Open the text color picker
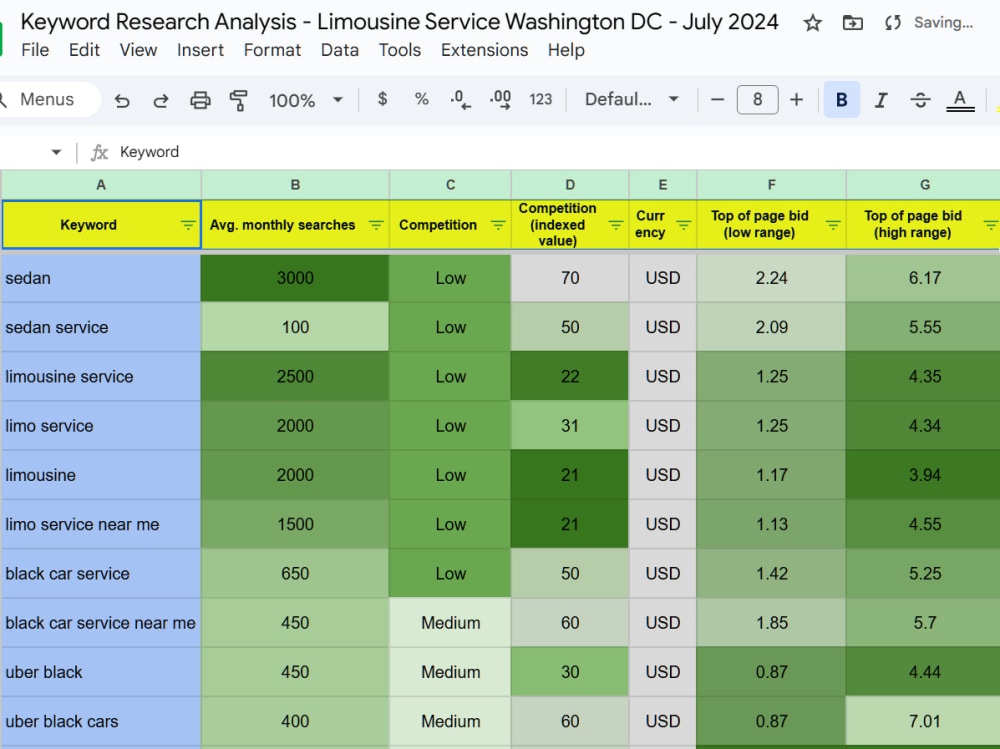This screenshot has width=1000, height=749. coord(960,100)
